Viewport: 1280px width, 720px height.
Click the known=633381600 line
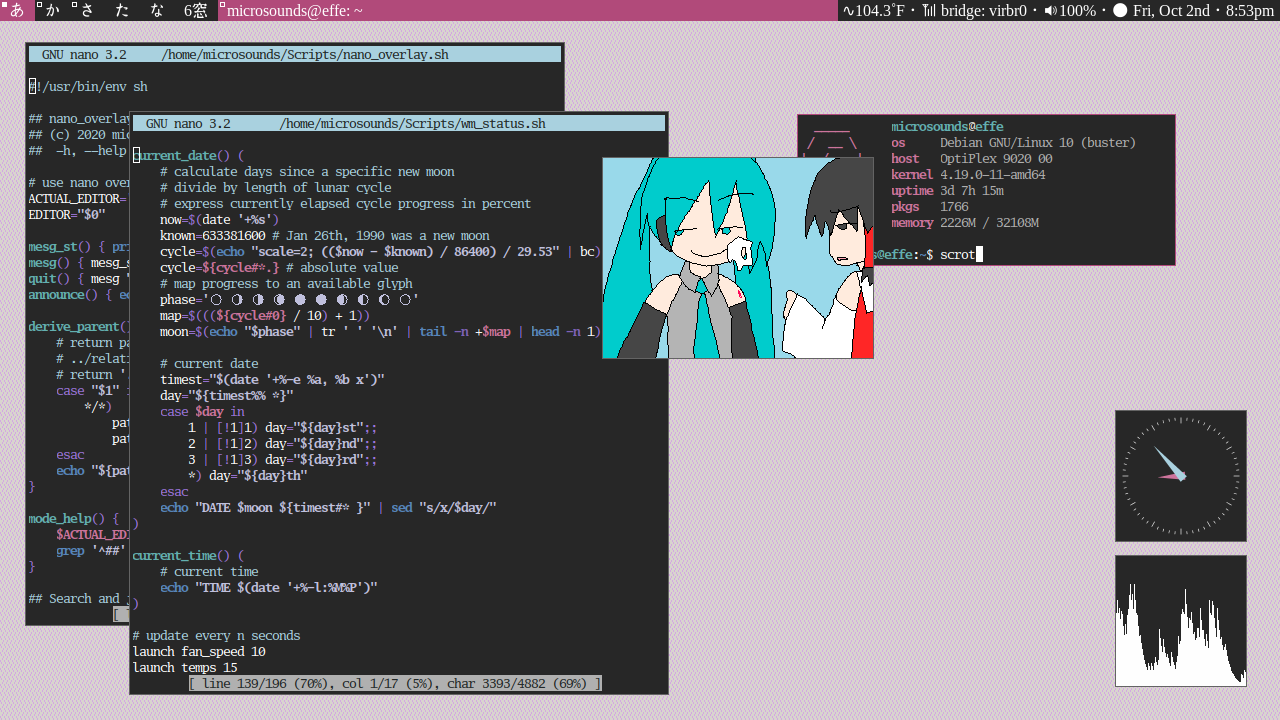[x=325, y=235]
